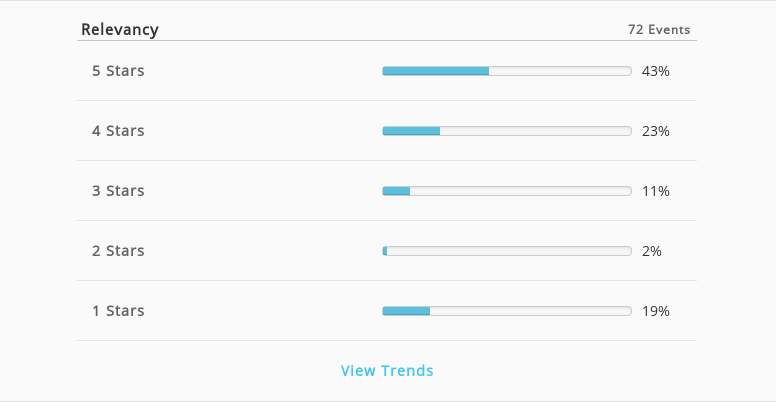The height and width of the screenshot is (402, 776).
Task: Click the 2% value label
Action: tap(652, 251)
